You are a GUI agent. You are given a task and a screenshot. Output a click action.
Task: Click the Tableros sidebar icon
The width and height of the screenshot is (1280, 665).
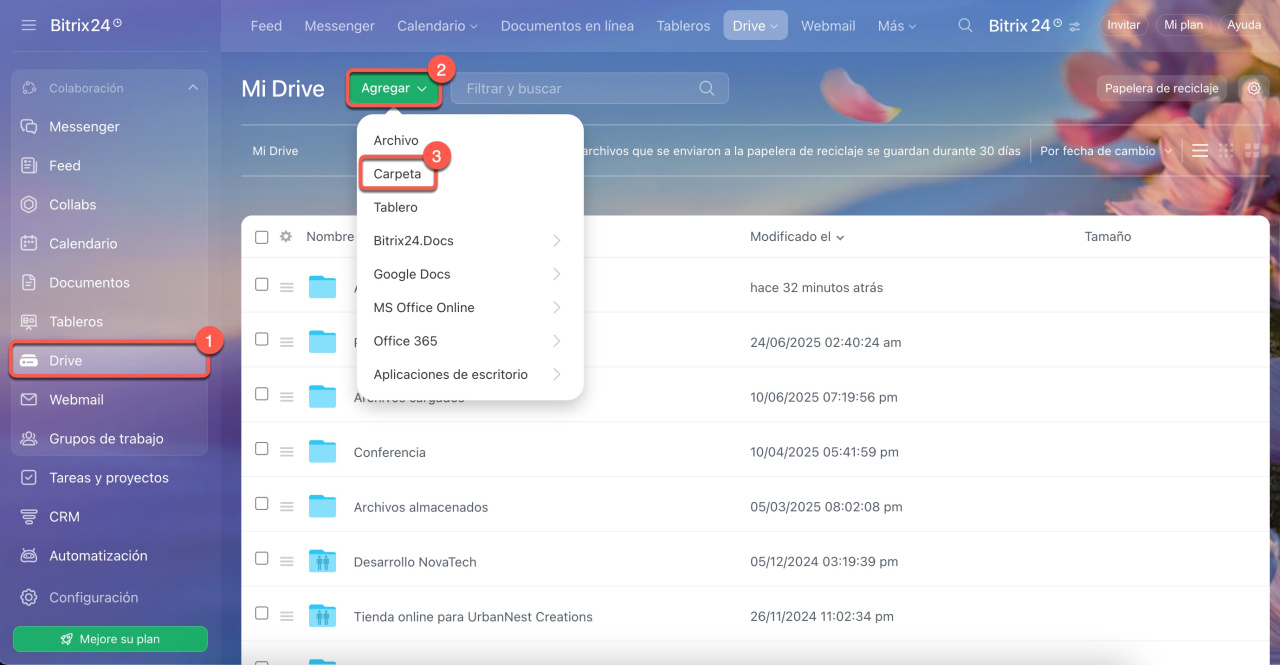[29, 322]
